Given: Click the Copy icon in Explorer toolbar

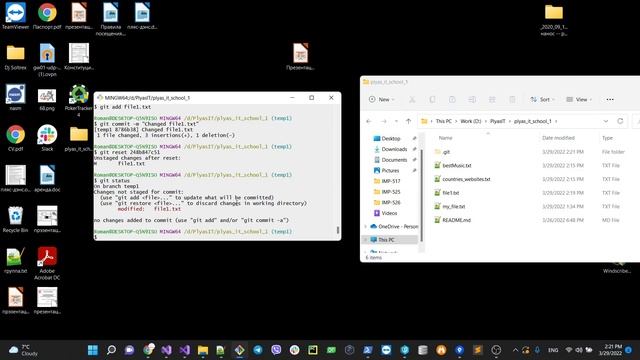Looking at the screenshot, I should (432, 100).
